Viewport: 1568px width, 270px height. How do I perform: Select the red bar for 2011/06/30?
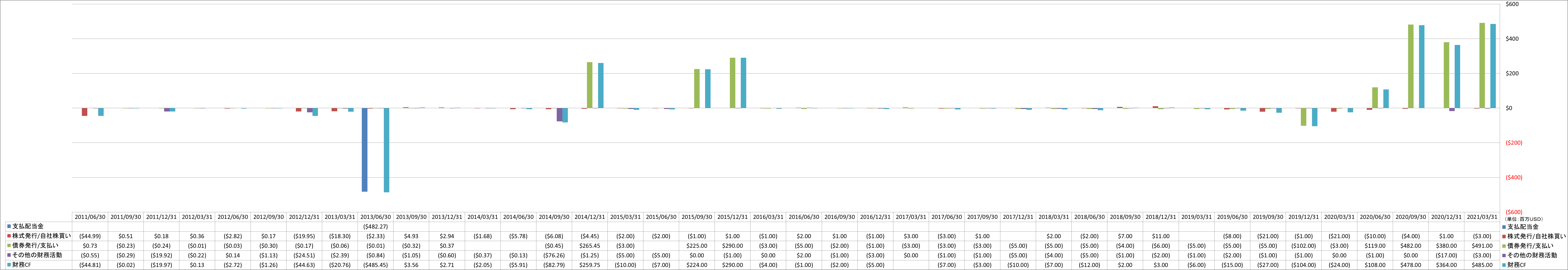tap(85, 112)
